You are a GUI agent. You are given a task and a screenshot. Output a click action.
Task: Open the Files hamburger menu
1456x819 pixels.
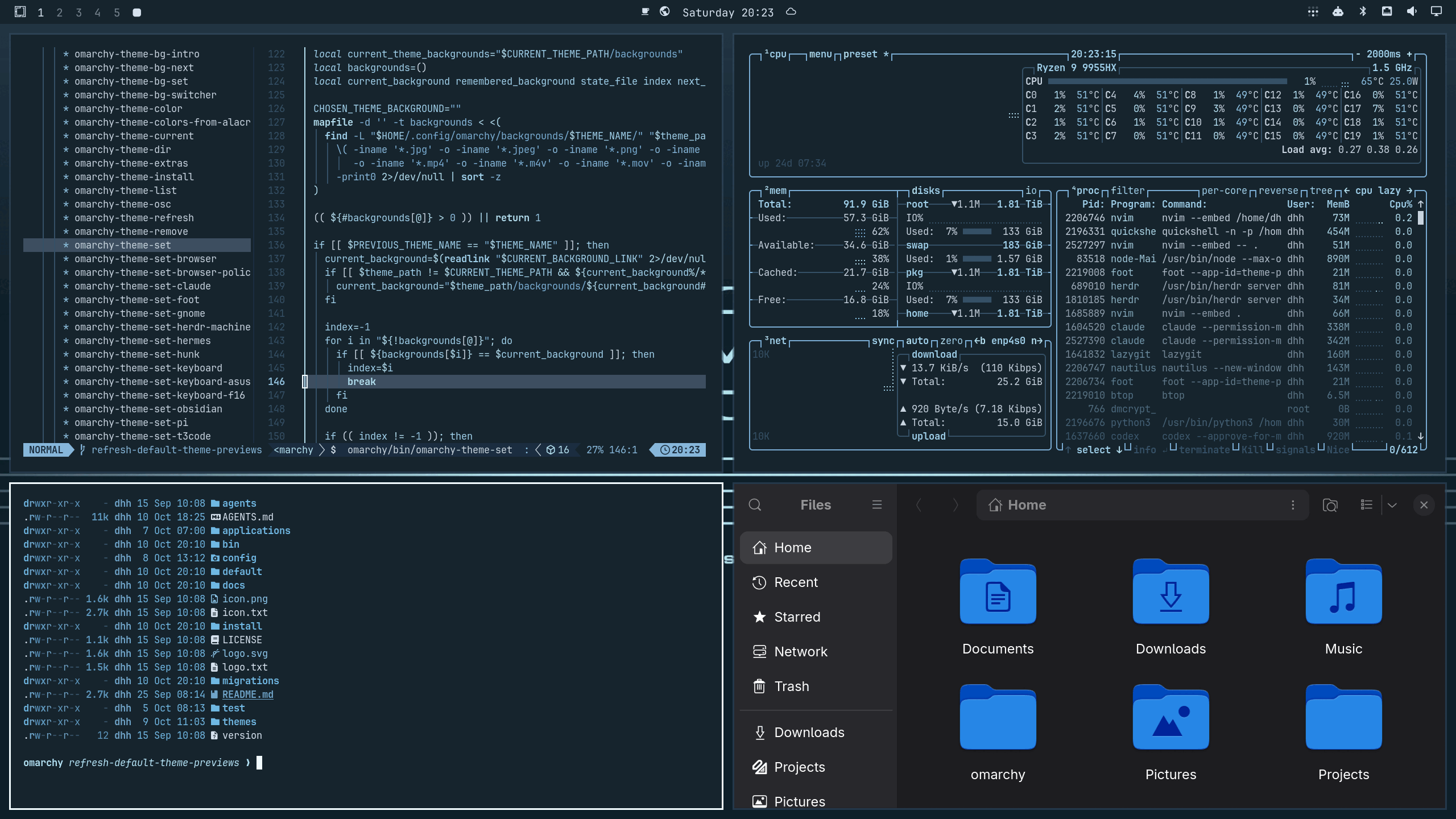[x=877, y=505]
